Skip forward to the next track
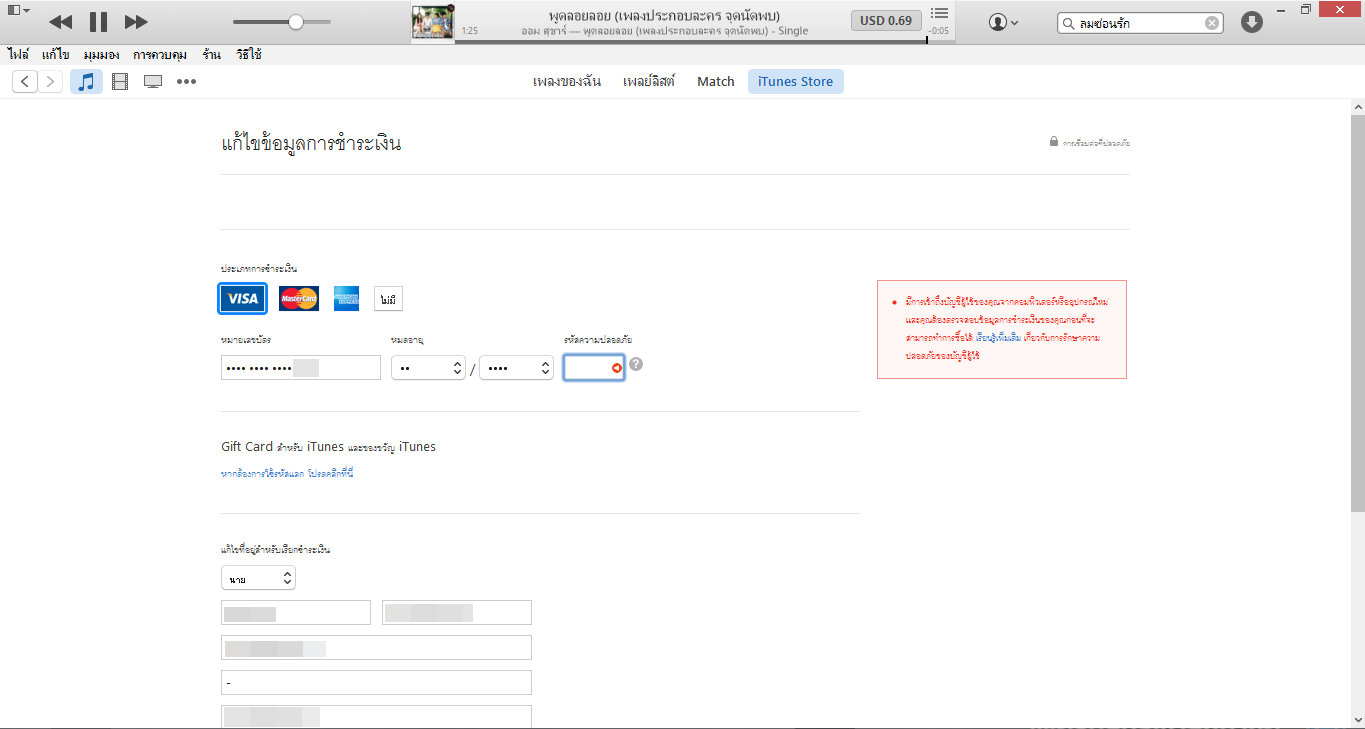Viewport: 1365px width, 729px height. coord(136,22)
